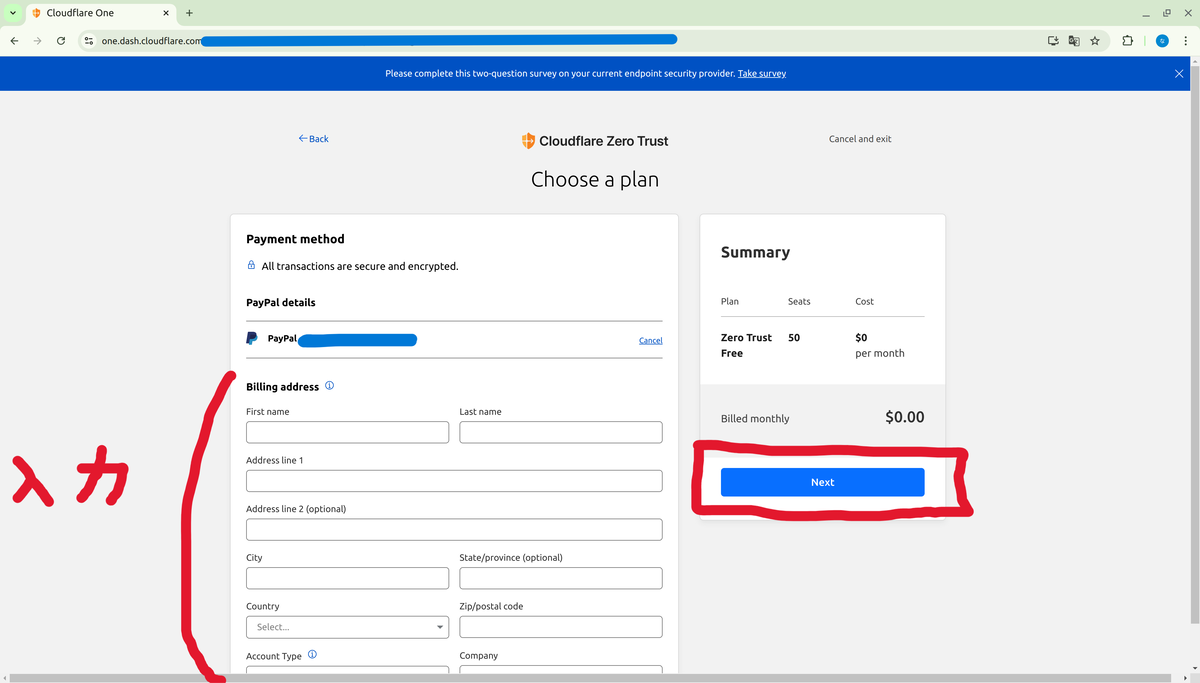Click the Summary heading
The image size is (1200, 683).
[755, 252]
